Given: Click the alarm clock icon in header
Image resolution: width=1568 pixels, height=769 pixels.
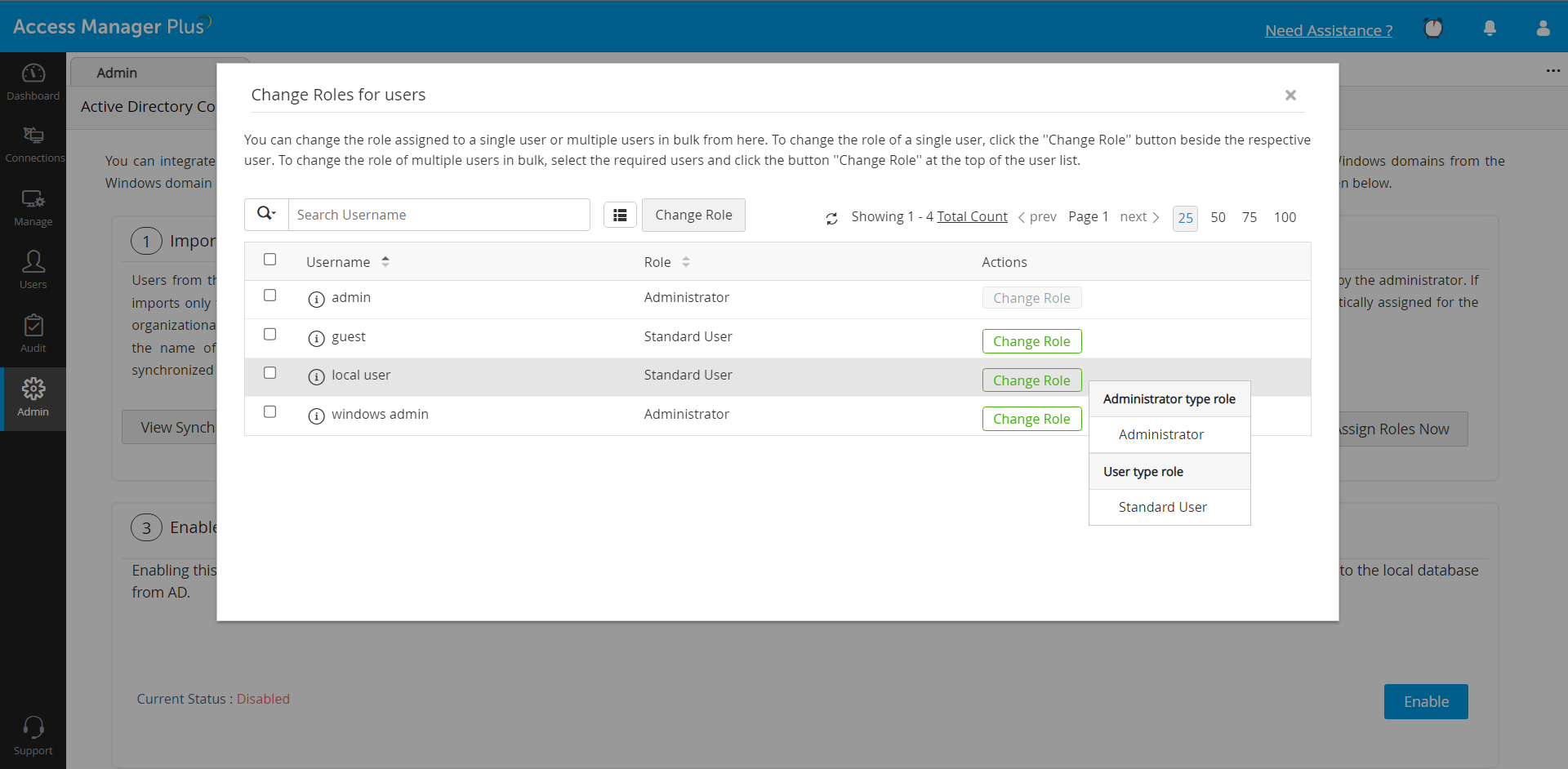Looking at the screenshot, I should tap(1433, 29).
